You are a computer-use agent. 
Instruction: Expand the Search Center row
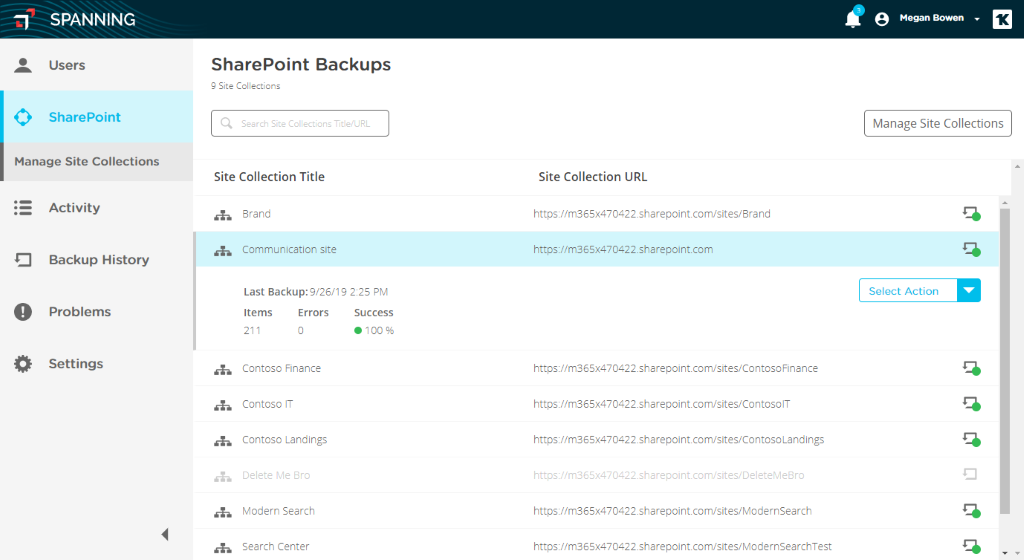pyautogui.click(x=597, y=546)
